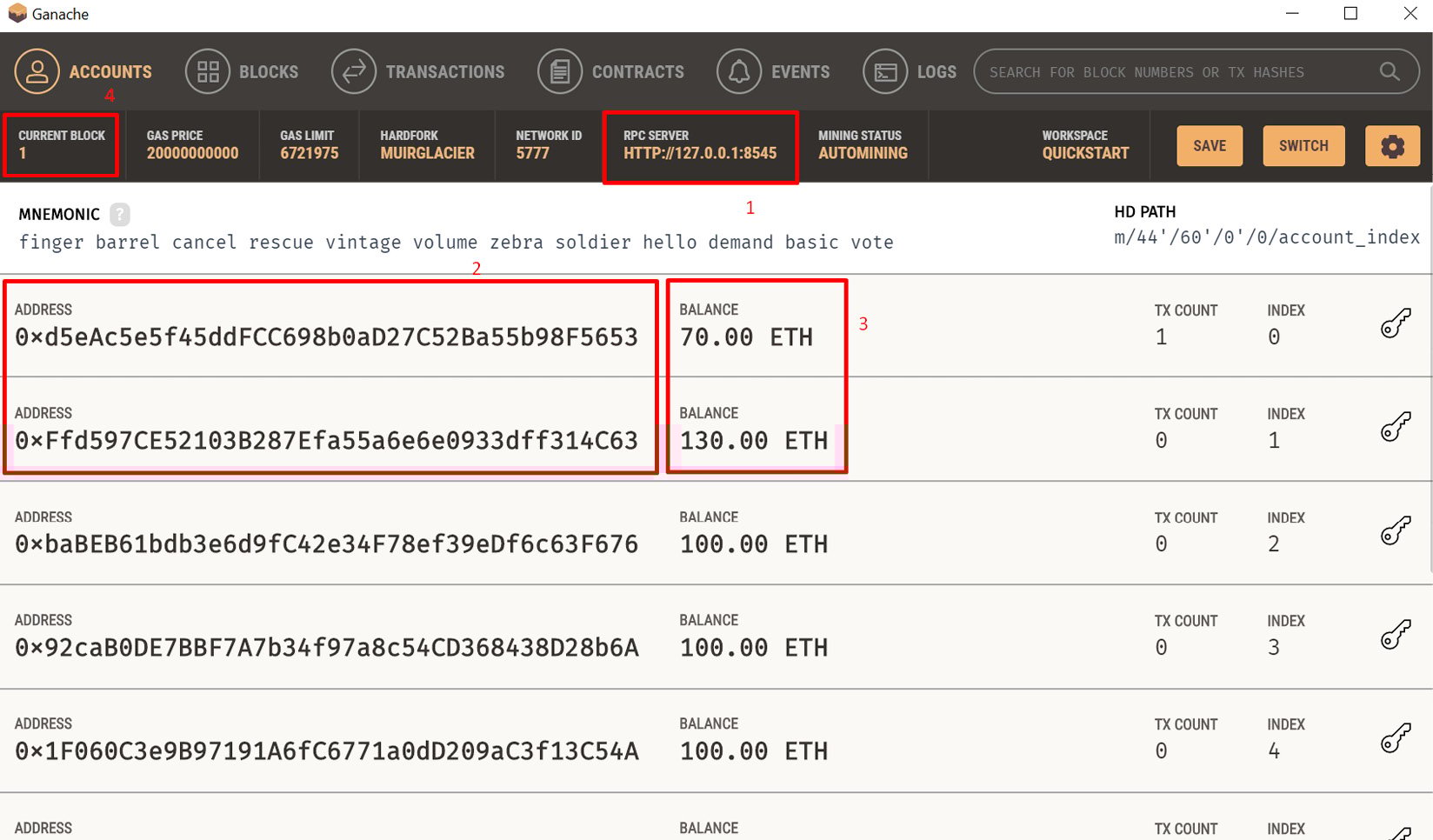Open the Events tab
This screenshot has height=840, width=1433.
pyautogui.click(x=773, y=71)
